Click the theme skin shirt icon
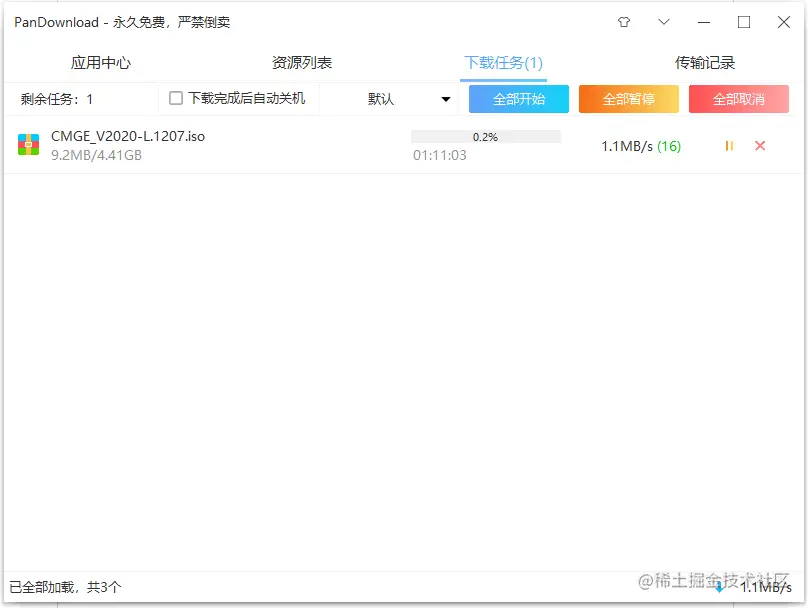The image size is (808, 608). tap(623, 21)
